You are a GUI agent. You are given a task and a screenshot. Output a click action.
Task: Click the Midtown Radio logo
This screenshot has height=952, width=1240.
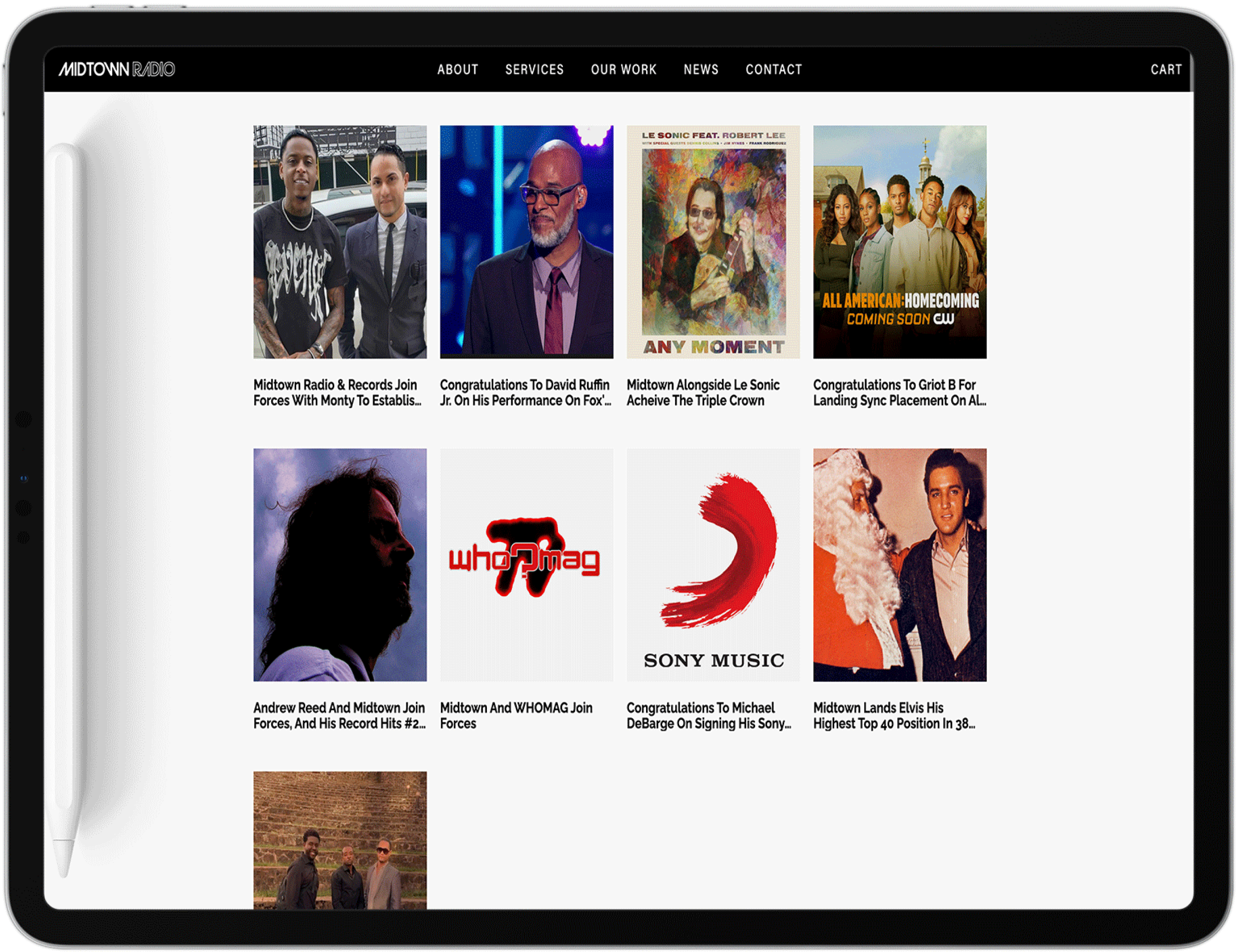117,69
